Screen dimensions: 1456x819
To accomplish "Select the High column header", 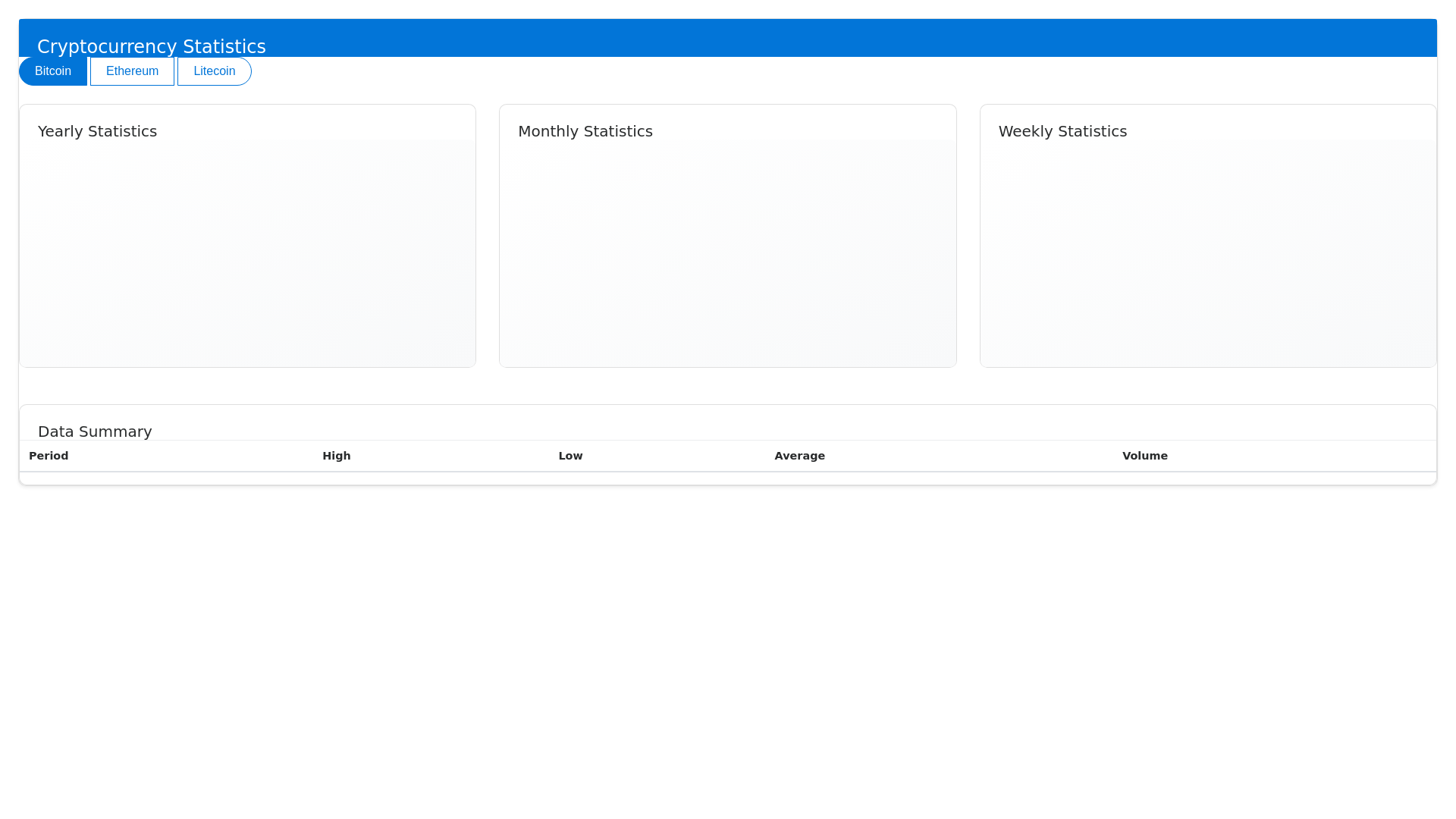I will 336,456.
